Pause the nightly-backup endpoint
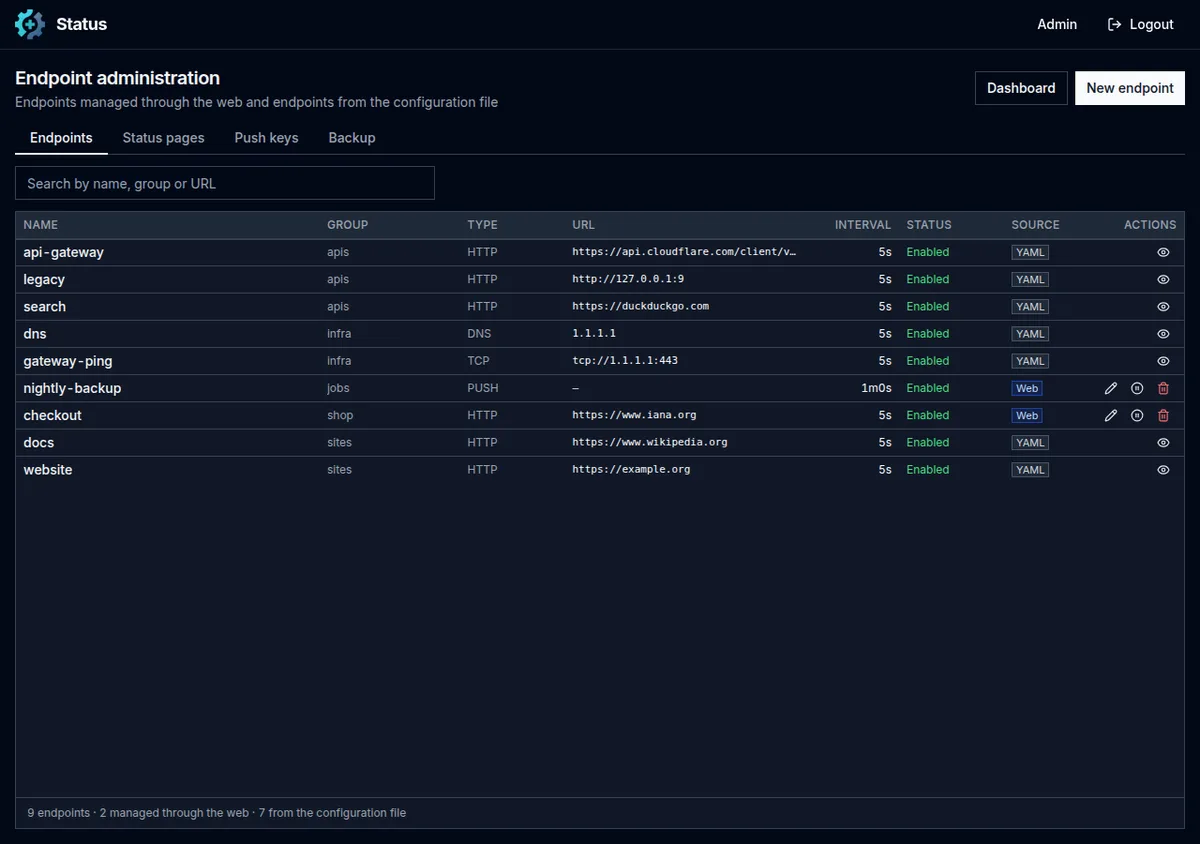This screenshot has width=1200, height=844. [1137, 388]
